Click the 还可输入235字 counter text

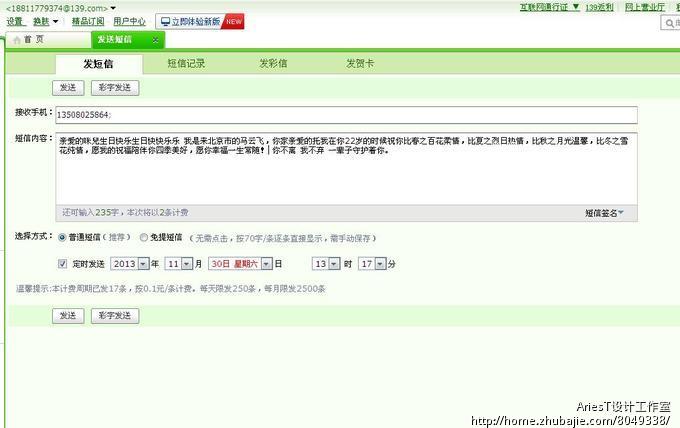(x=125, y=212)
